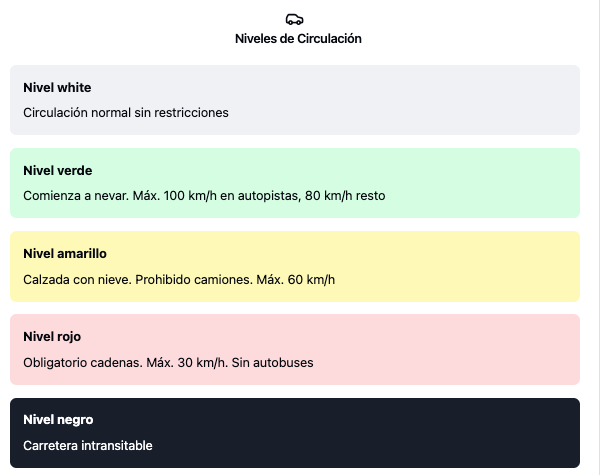
Task: Select the 'Nivel amarillo' title
Action: tap(65, 254)
